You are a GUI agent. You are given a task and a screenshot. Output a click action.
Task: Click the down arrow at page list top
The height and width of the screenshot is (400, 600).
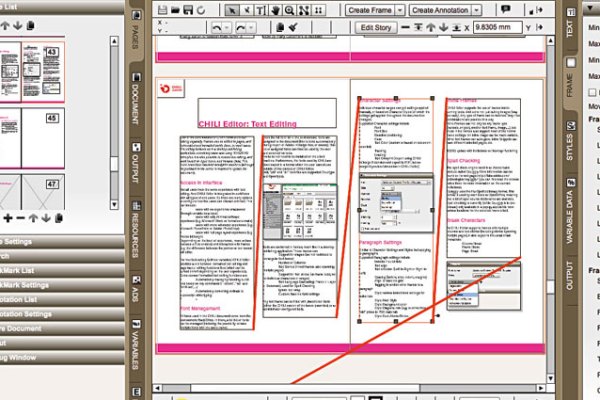[18, 26]
